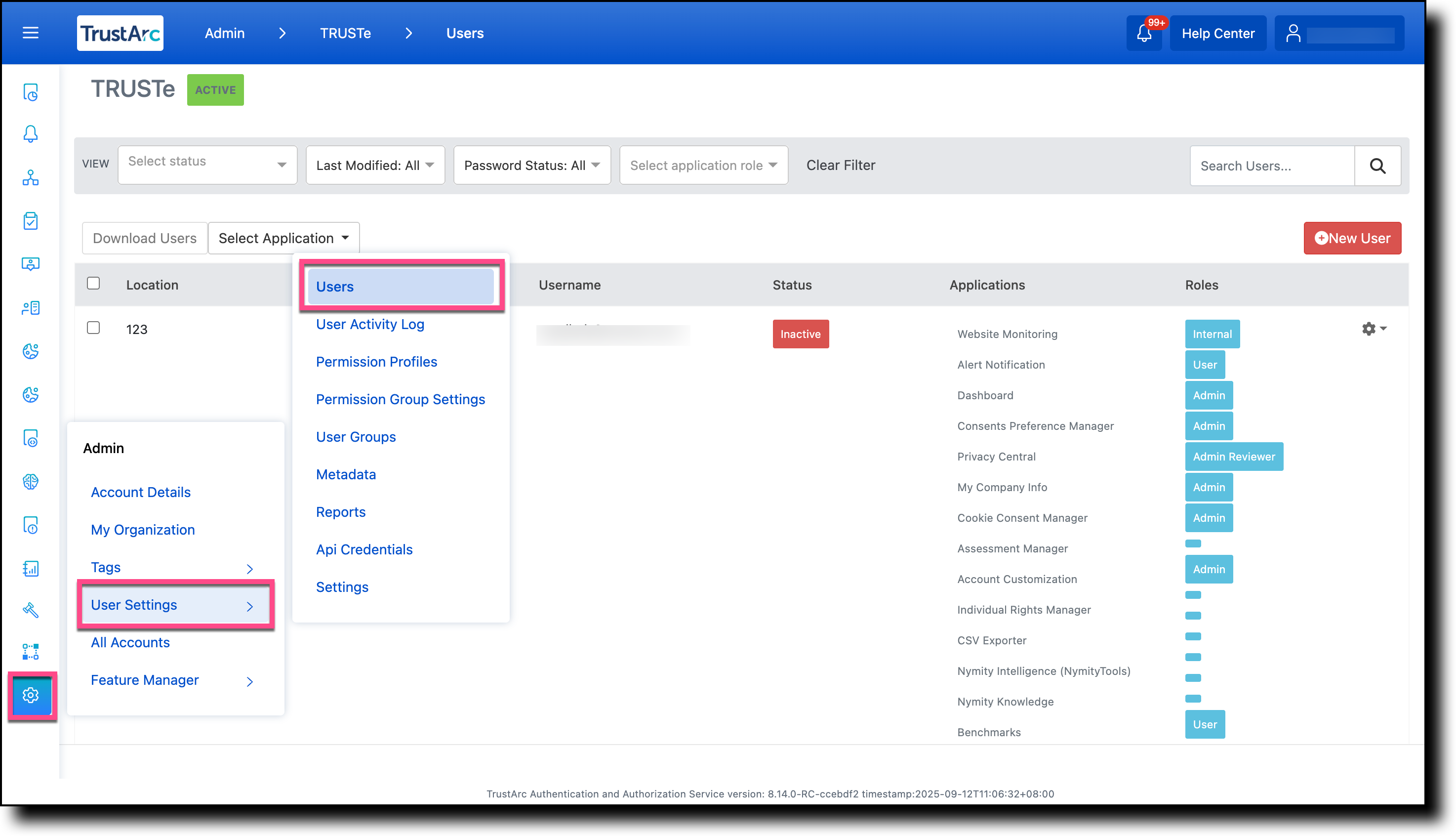This screenshot has height=836, width=1456.
Task: Open the reports ledger icon in the sidebar
Action: click(30, 569)
